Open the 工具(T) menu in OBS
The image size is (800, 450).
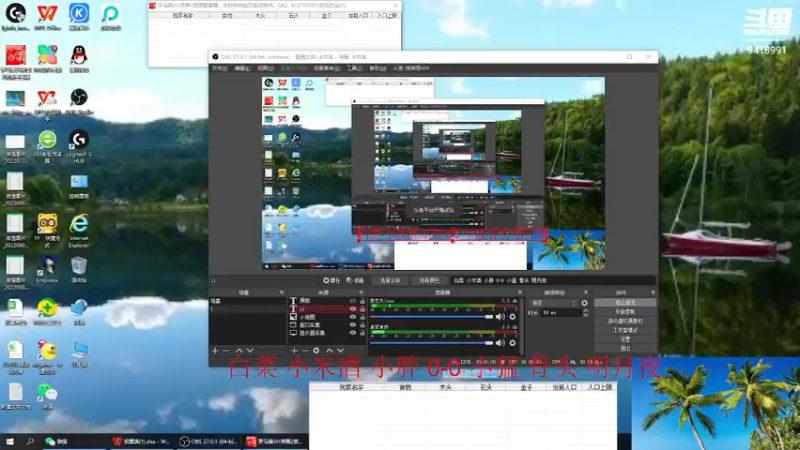[x=354, y=68]
